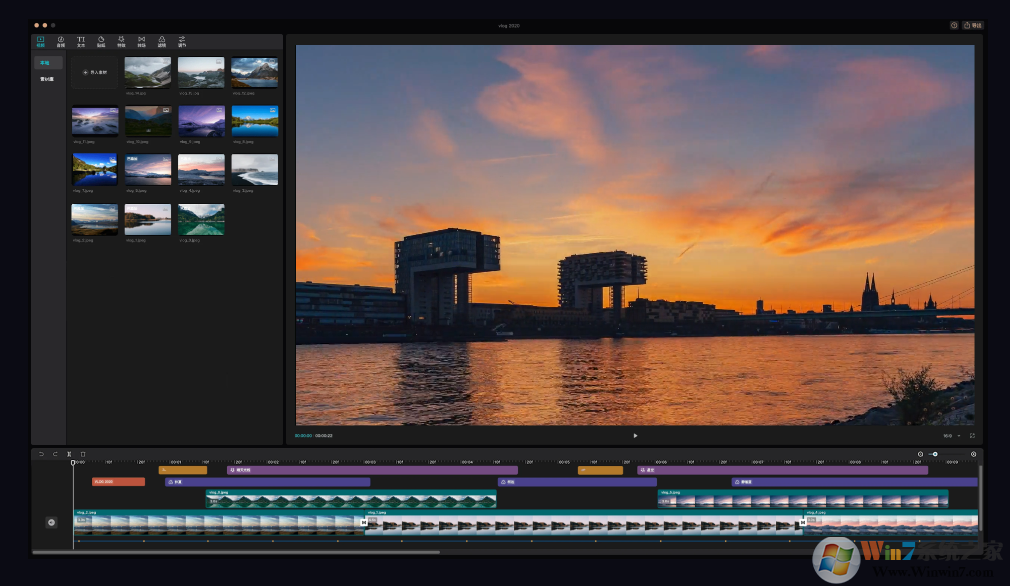Image resolution: width=1010 pixels, height=586 pixels.
Task: Open the Filters panel icon
Action: tap(162, 42)
